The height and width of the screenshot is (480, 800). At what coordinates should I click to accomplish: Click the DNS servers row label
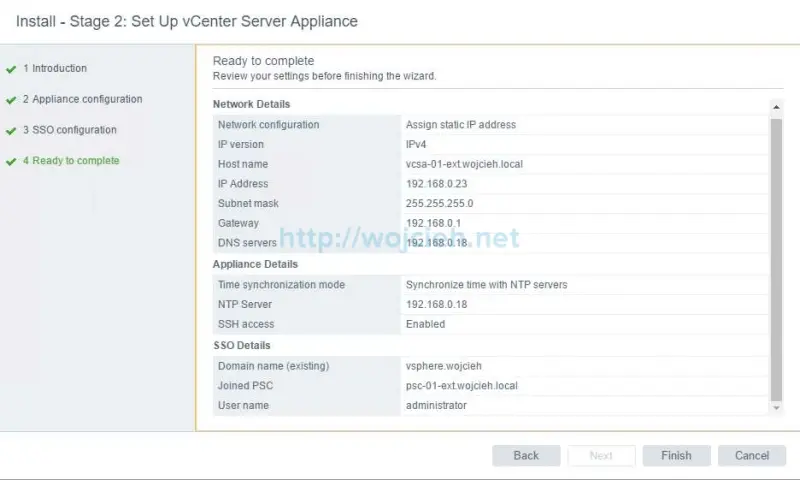pyautogui.click(x=247, y=243)
